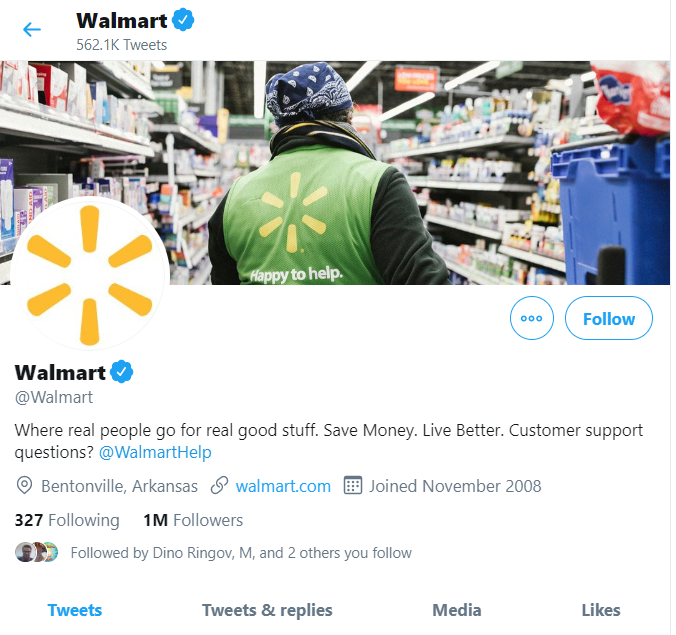View the 1M Followers list
The height and width of the screenshot is (635, 676).
[x=193, y=520]
